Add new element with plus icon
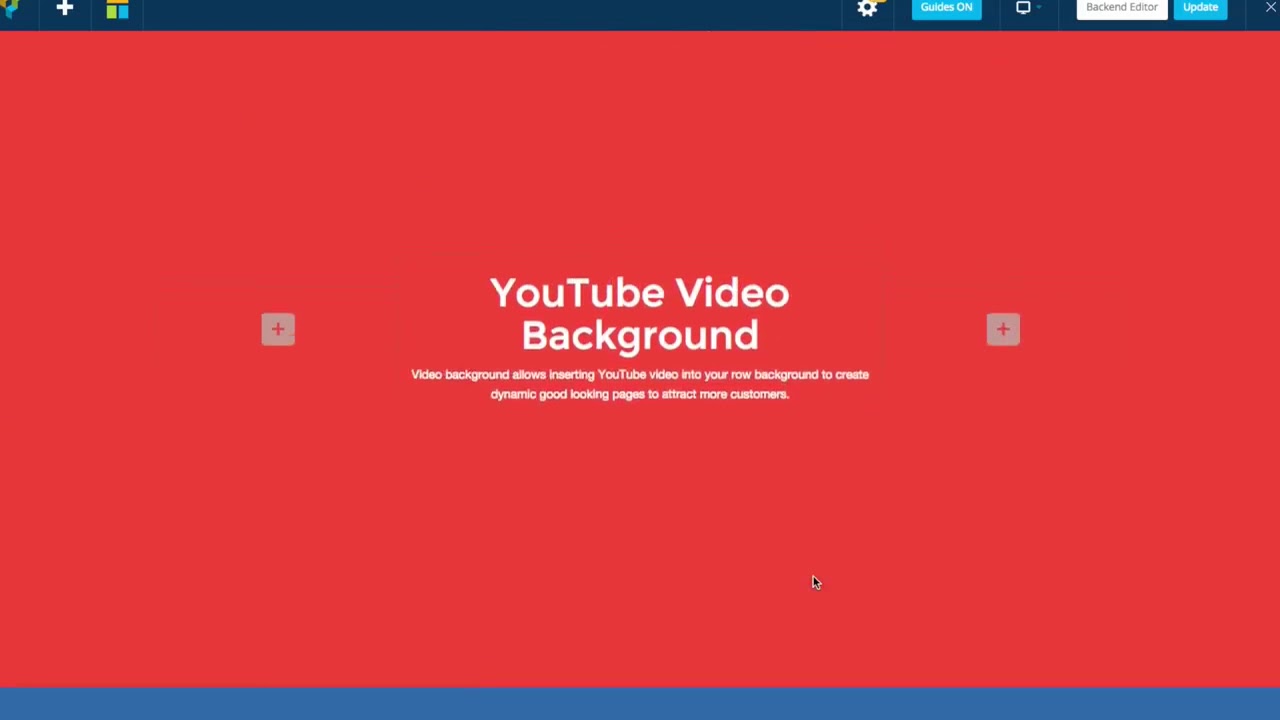Viewport: 1280px width, 720px height. click(65, 8)
